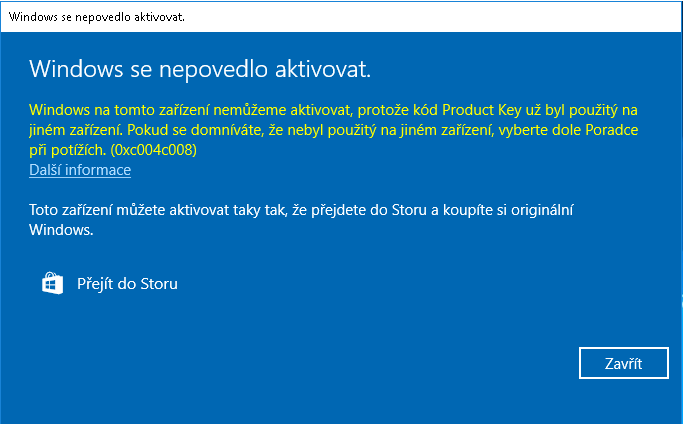Click the paragraph about buying original Windows
The image size is (684, 424).
(301, 219)
